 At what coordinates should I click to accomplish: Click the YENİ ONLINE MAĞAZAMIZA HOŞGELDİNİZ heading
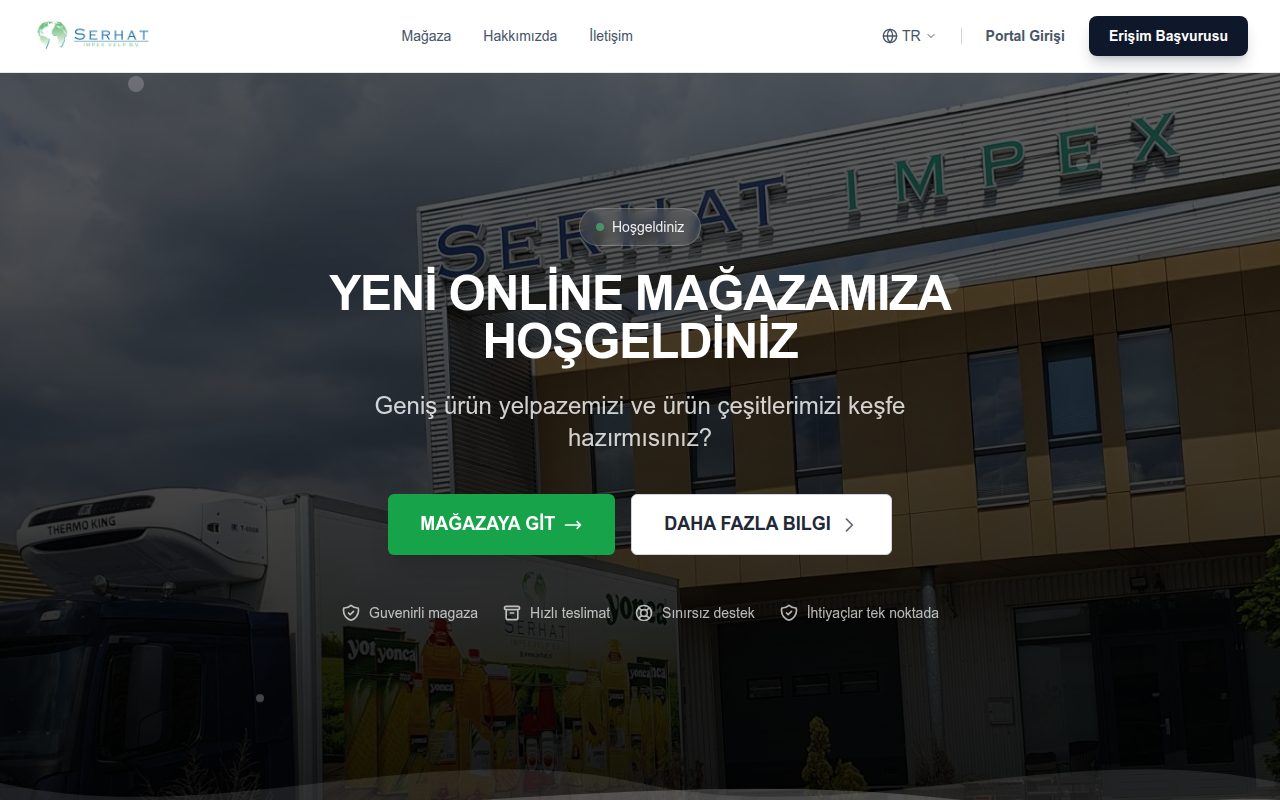(x=640, y=317)
